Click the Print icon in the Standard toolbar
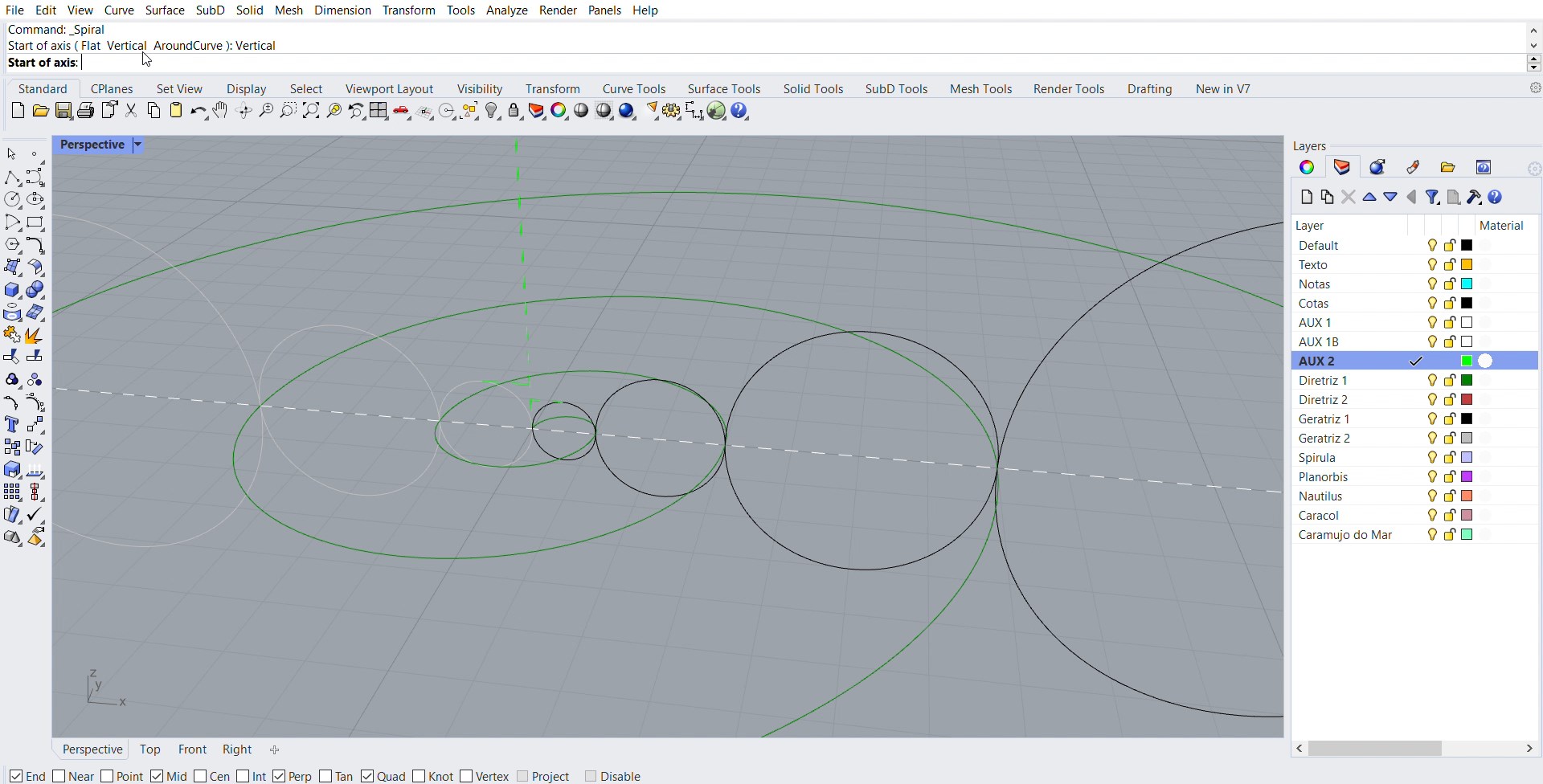This screenshot has height=784, width=1543. [86, 111]
